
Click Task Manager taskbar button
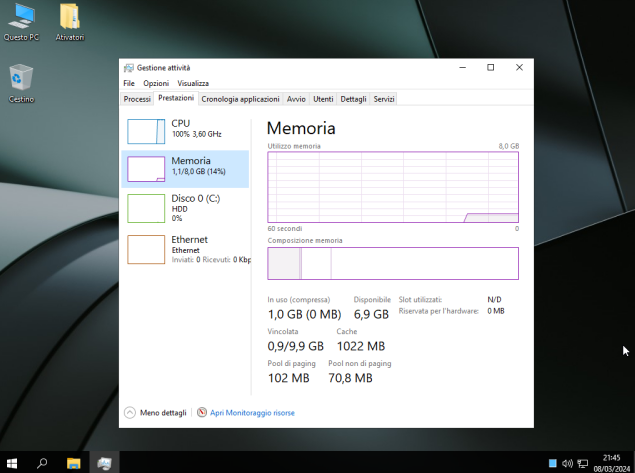pos(104,463)
